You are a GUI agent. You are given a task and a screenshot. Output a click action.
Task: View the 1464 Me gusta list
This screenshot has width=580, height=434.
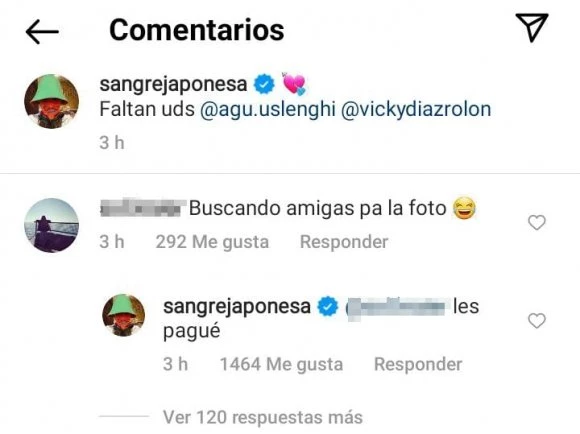point(281,364)
